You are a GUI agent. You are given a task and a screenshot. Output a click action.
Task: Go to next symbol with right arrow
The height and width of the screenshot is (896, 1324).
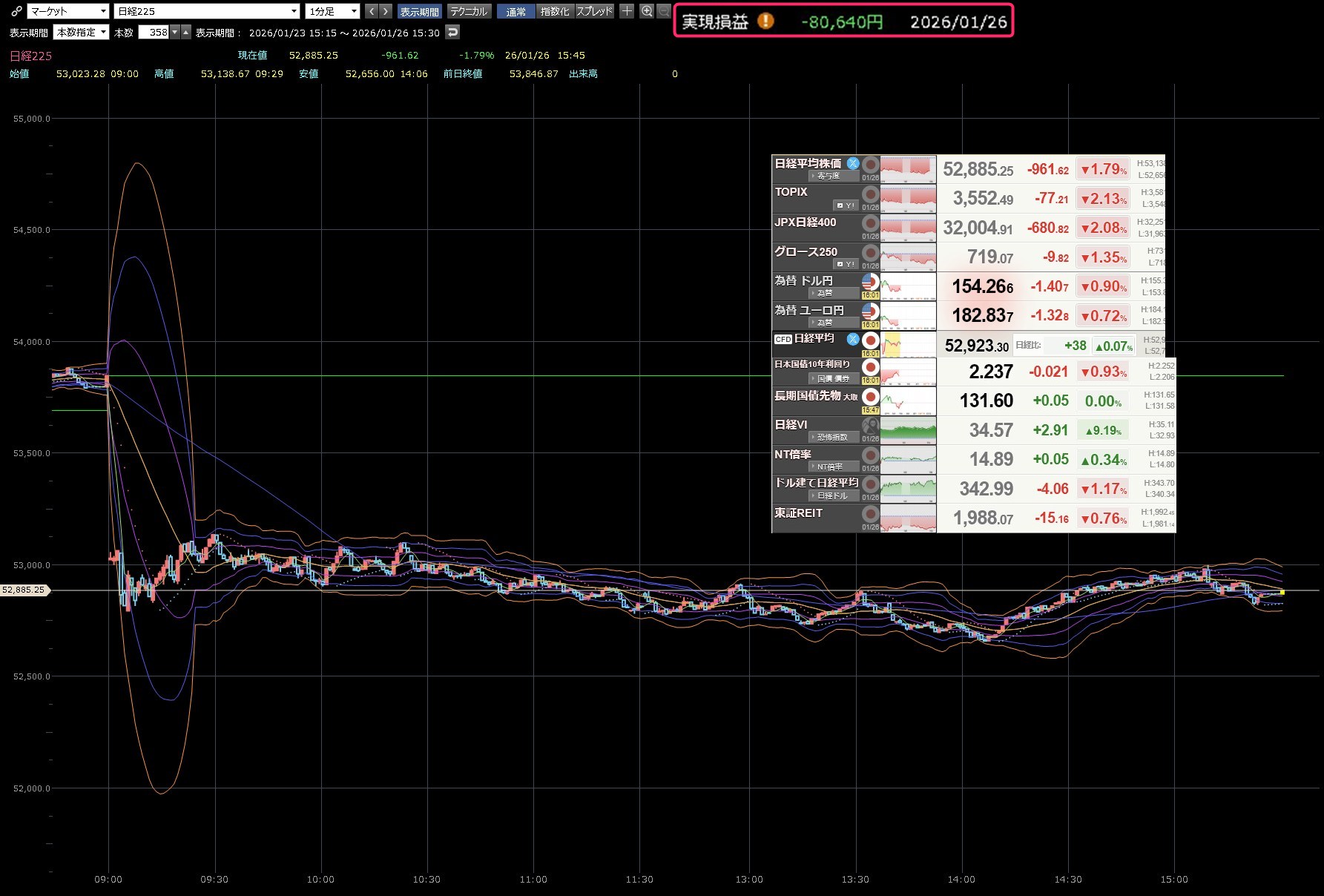[385, 11]
